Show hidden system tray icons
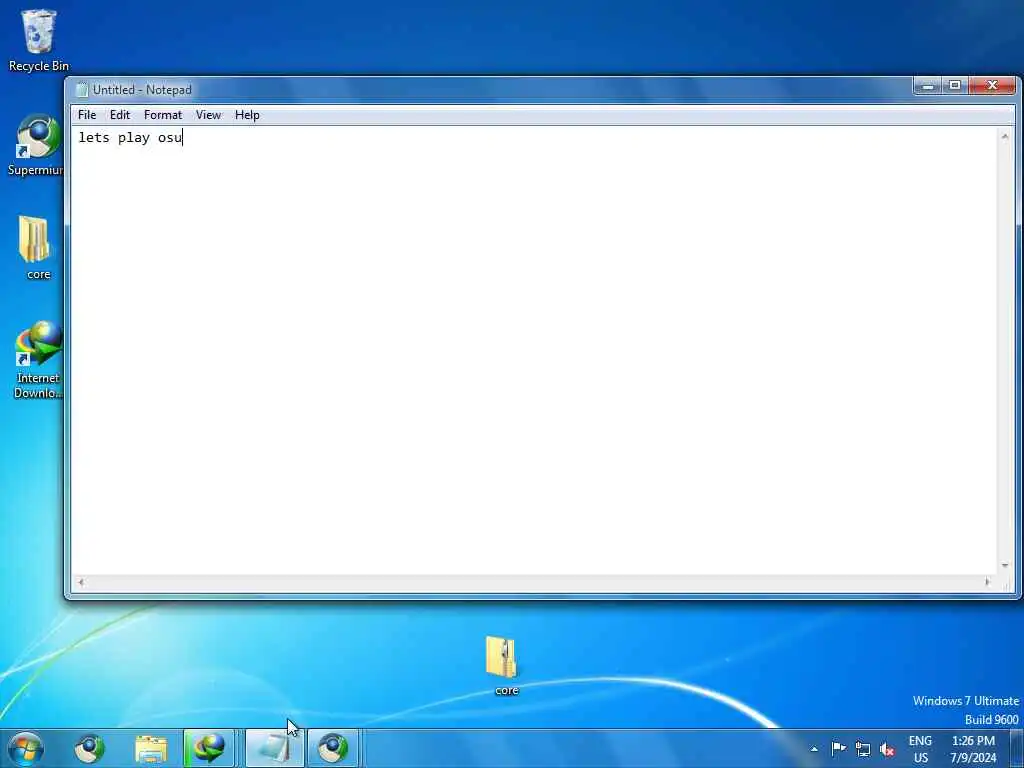The height and width of the screenshot is (768, 1024). point(814,749)
